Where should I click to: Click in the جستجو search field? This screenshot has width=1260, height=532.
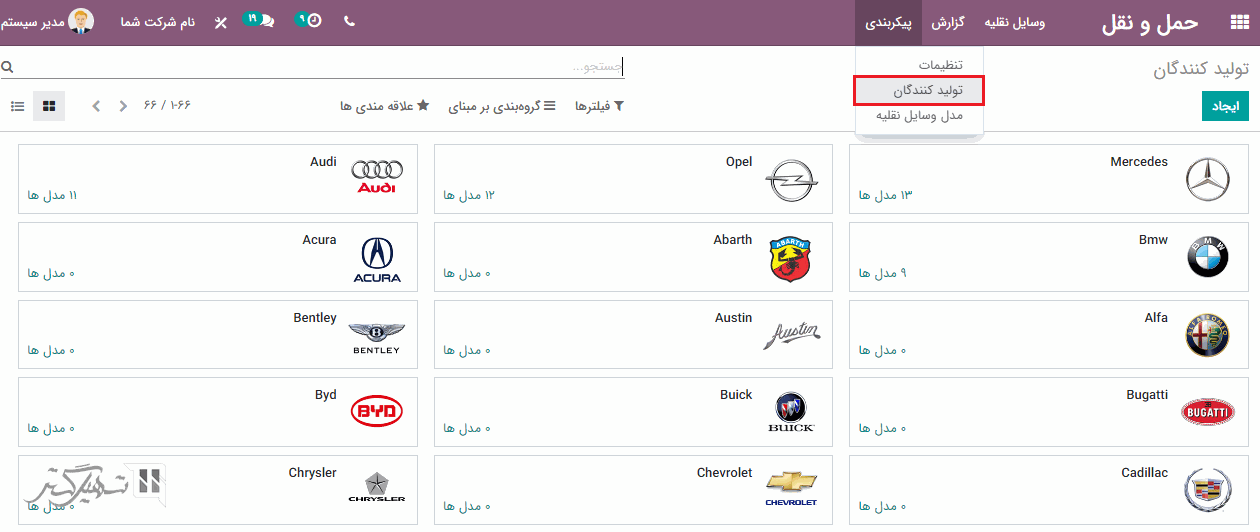point(320,67)
